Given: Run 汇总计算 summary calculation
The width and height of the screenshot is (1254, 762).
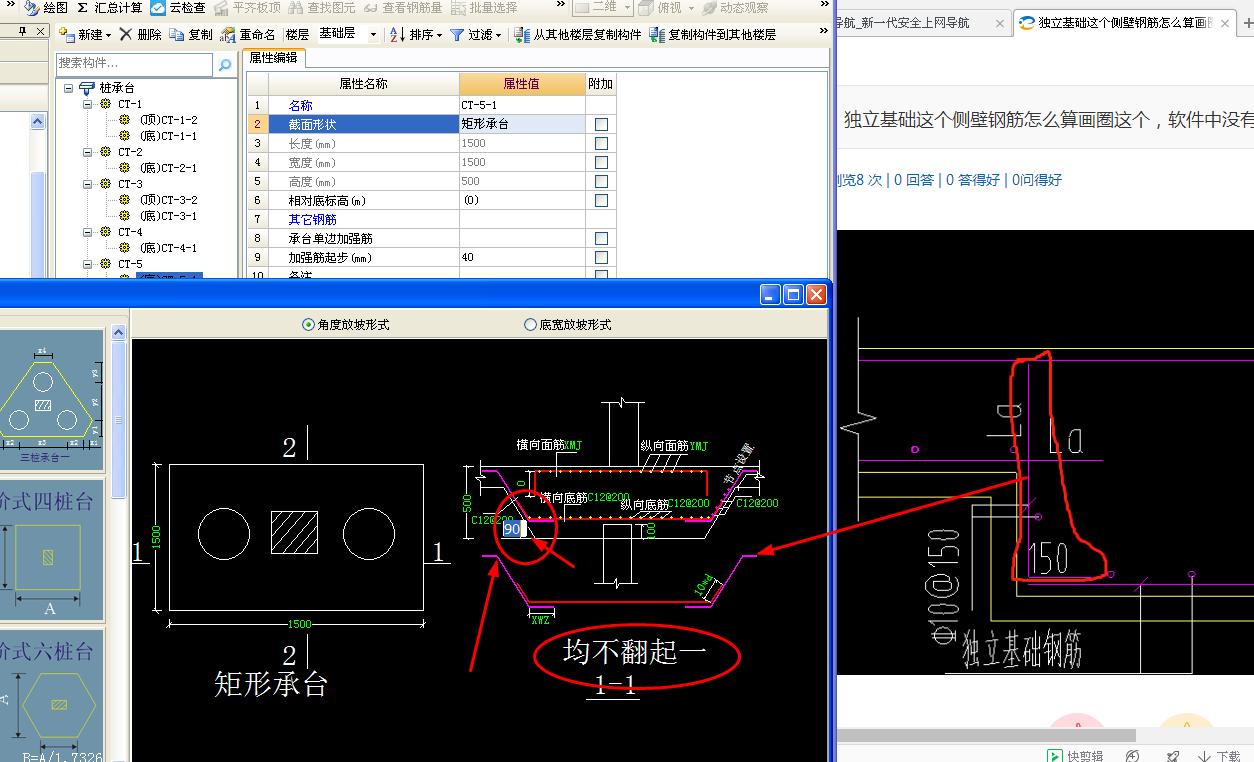Looking at the screenshot, I should 109,8.
